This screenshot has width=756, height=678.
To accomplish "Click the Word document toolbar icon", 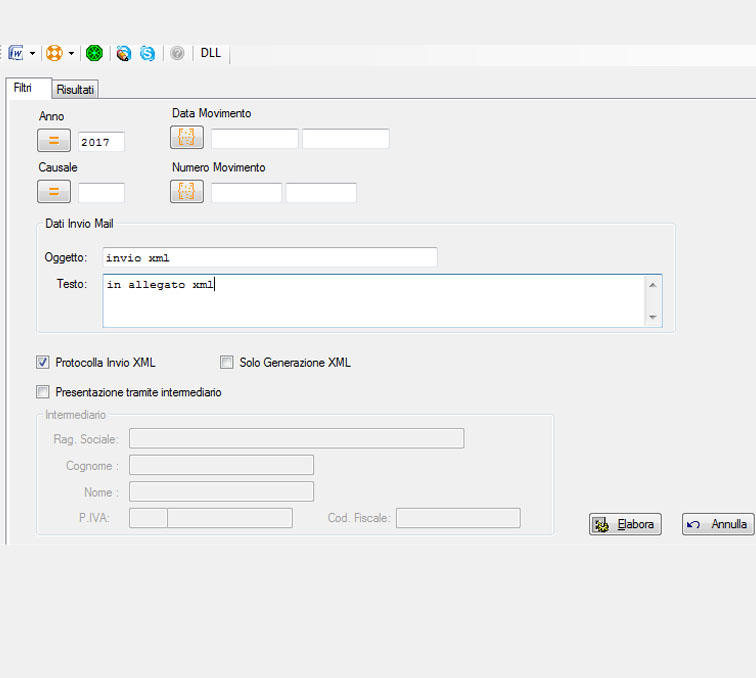I will (16, 53).
